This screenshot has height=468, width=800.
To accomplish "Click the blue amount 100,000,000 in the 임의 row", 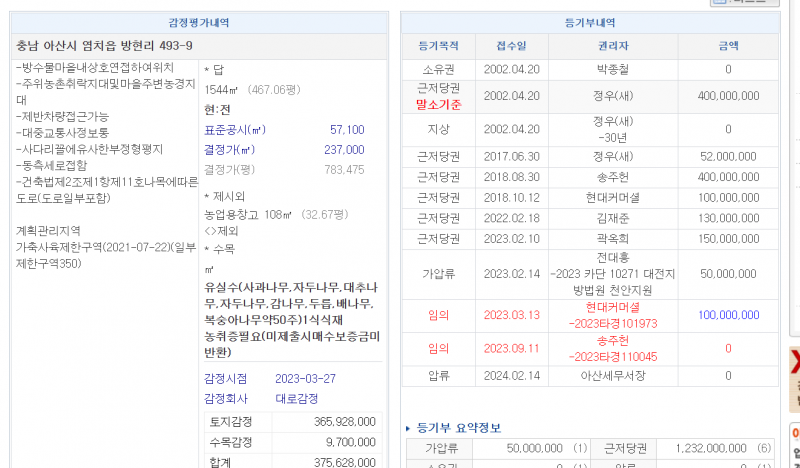I will [x=728, y=315].
